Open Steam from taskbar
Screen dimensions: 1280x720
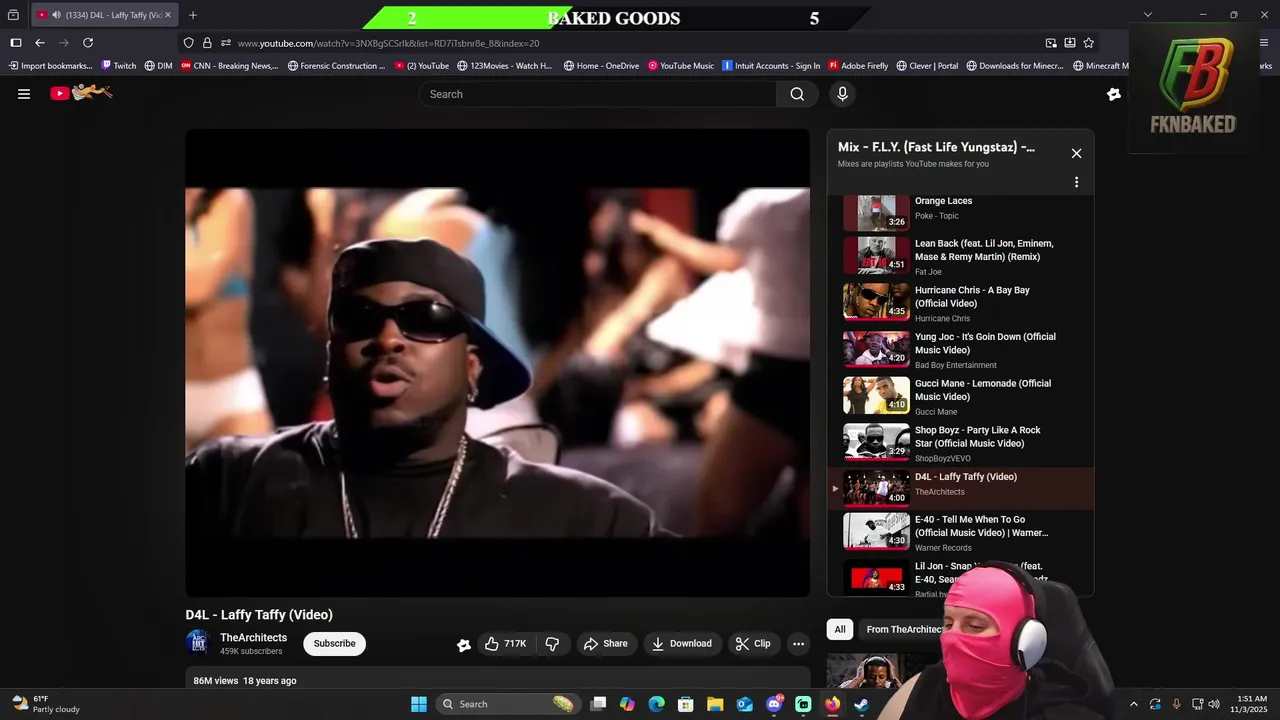[x=862, y=704]
